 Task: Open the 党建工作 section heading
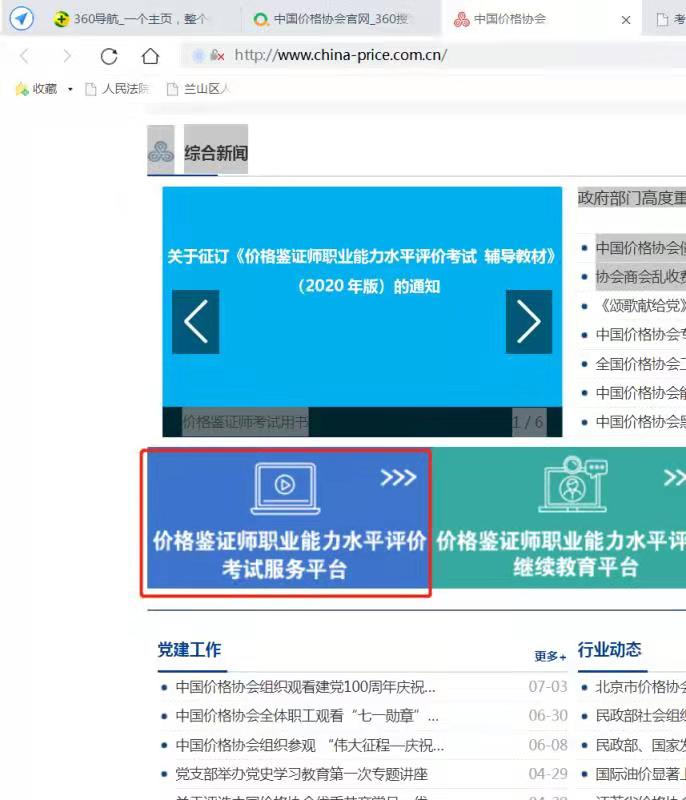pos(189,649)
